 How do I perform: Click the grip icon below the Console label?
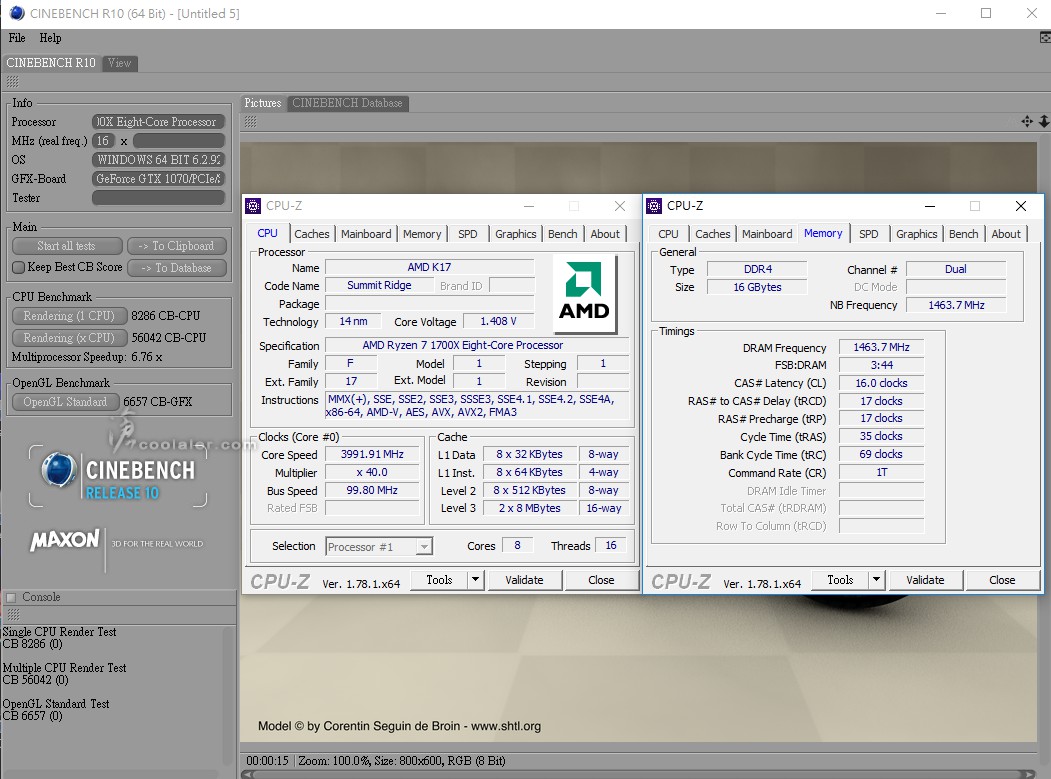pos(13,615)
